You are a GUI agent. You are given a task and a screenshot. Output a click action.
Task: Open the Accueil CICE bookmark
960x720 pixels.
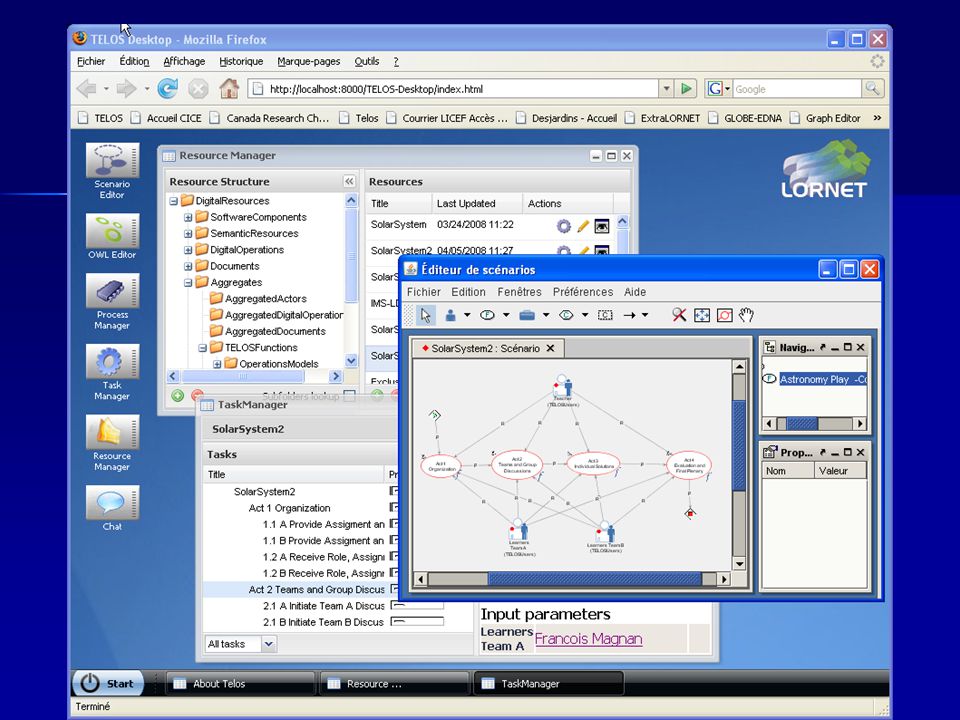167,118
